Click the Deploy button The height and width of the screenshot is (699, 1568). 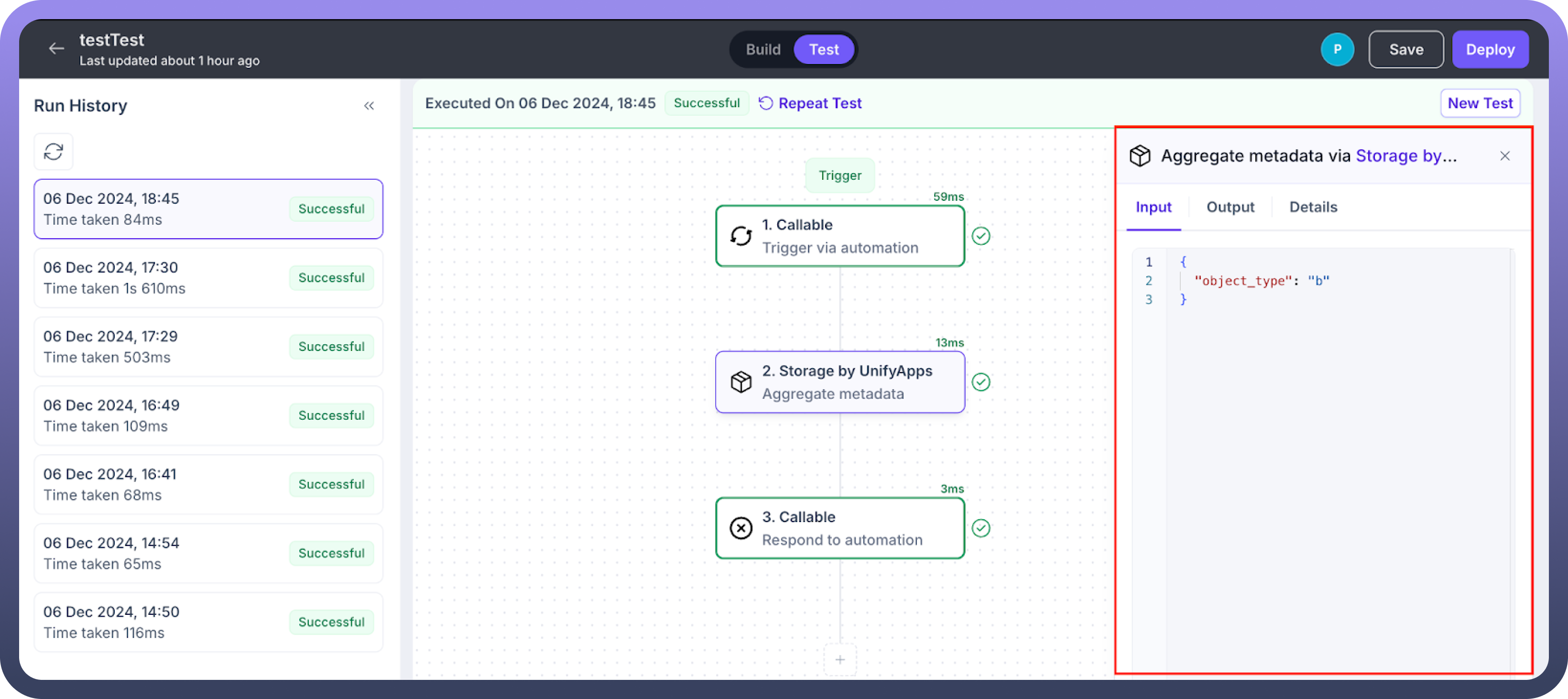1490,50
